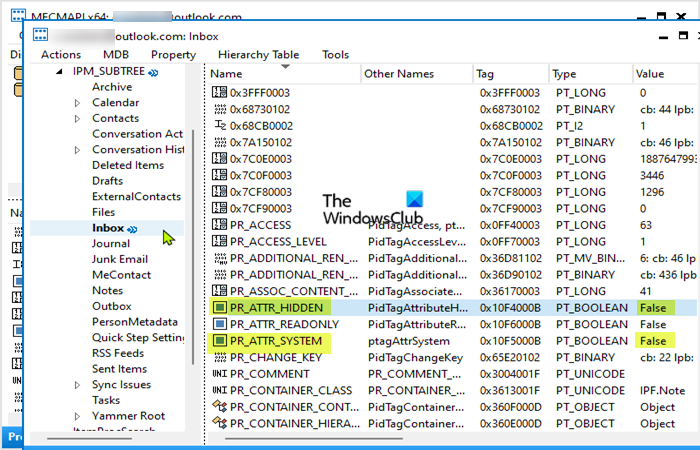Collapse the IPM_SUBTREE node
This screenshot has width=700, height=450.
[x=59, y=71]
